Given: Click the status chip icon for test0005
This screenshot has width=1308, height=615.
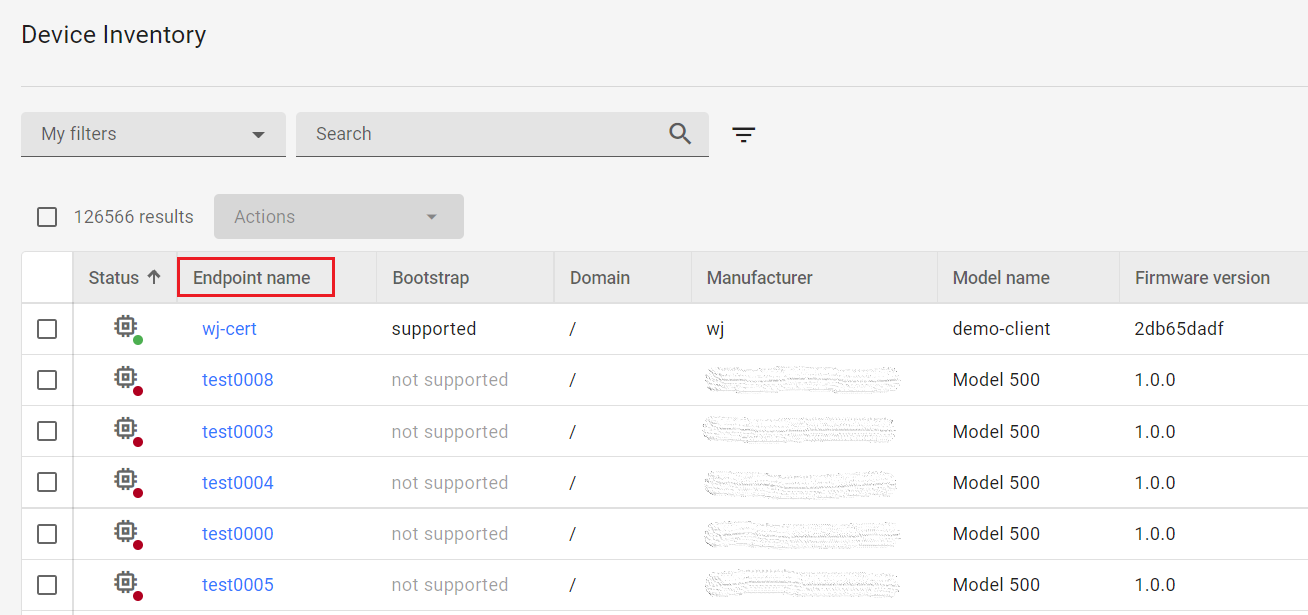Looking at the screenshot, I should tap(127, 585).
